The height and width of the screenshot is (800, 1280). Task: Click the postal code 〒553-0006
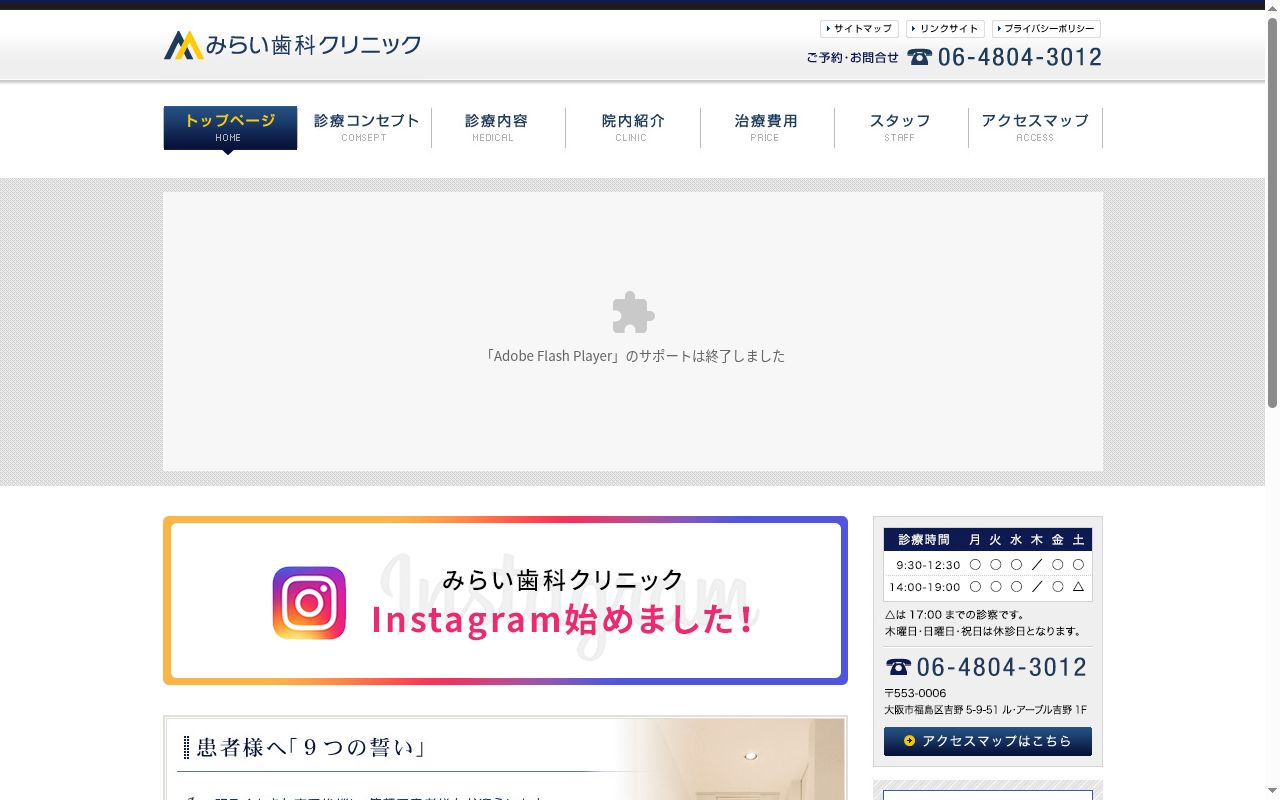click(915, 693)
